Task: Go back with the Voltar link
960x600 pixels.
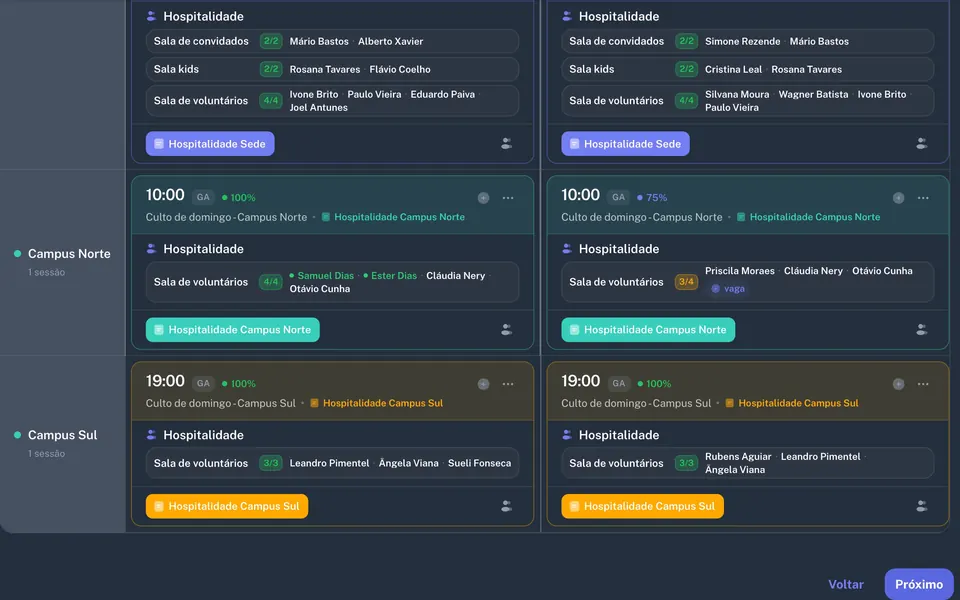Action: click(846, 584)
